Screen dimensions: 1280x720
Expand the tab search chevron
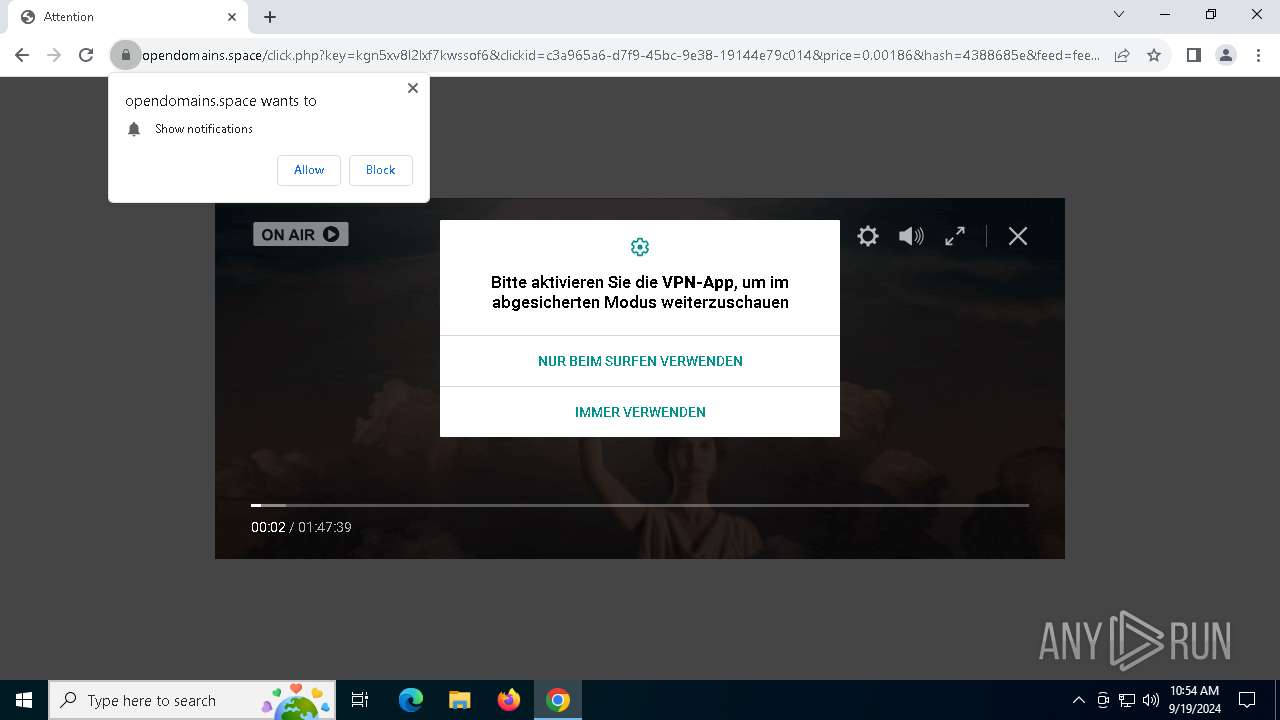tap(1119, 14)
